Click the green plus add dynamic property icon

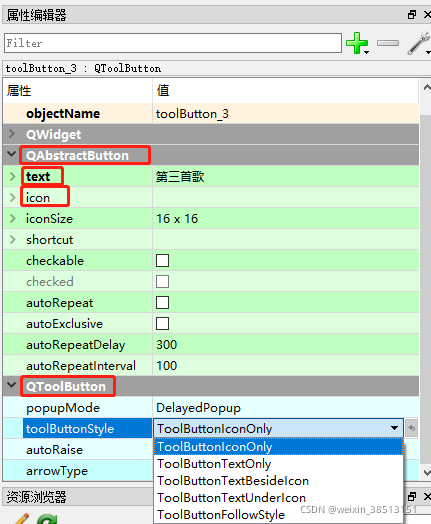tap(357, 43)
